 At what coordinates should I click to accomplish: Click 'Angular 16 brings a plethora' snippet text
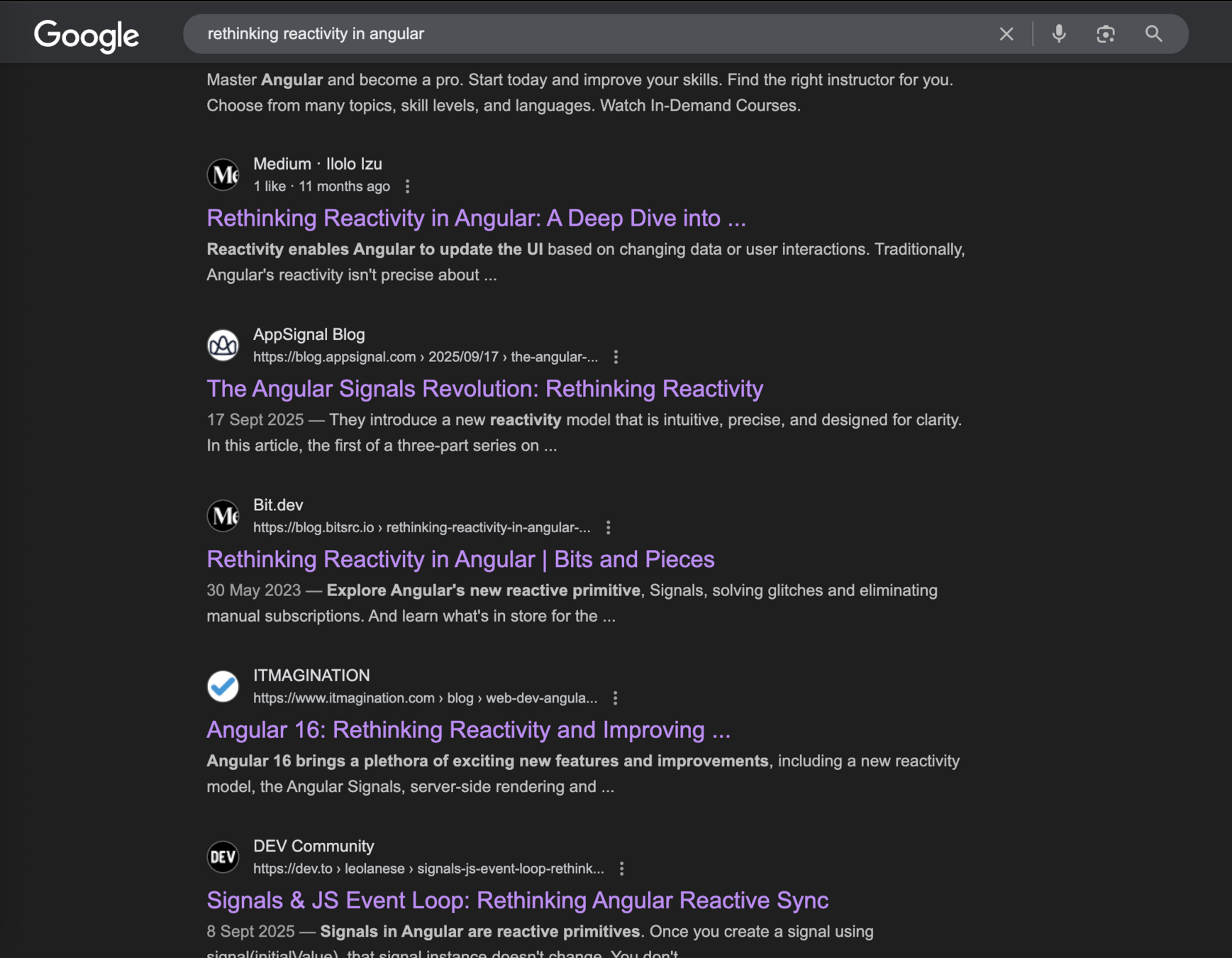(487, 761)
